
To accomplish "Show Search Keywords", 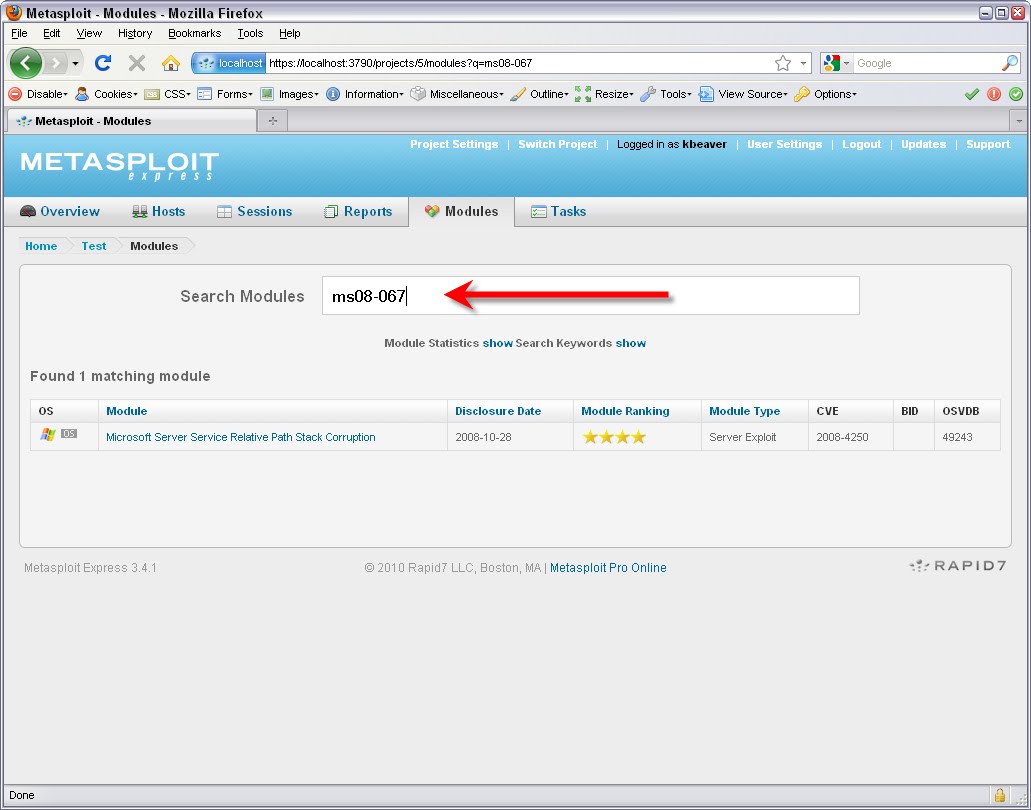I will click(631, 343).
